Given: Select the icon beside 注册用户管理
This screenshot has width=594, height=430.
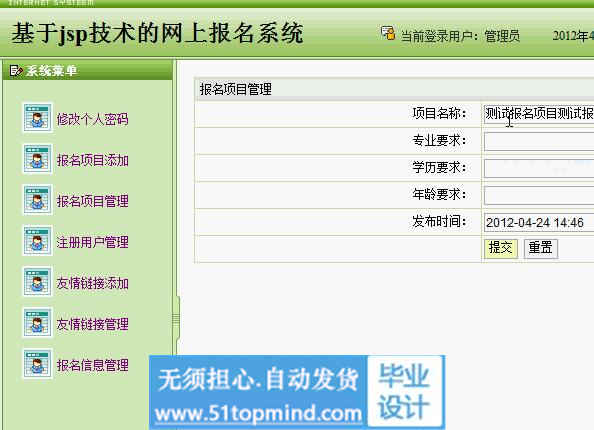Looking at the screenshot, I should [x=37, y=241].
